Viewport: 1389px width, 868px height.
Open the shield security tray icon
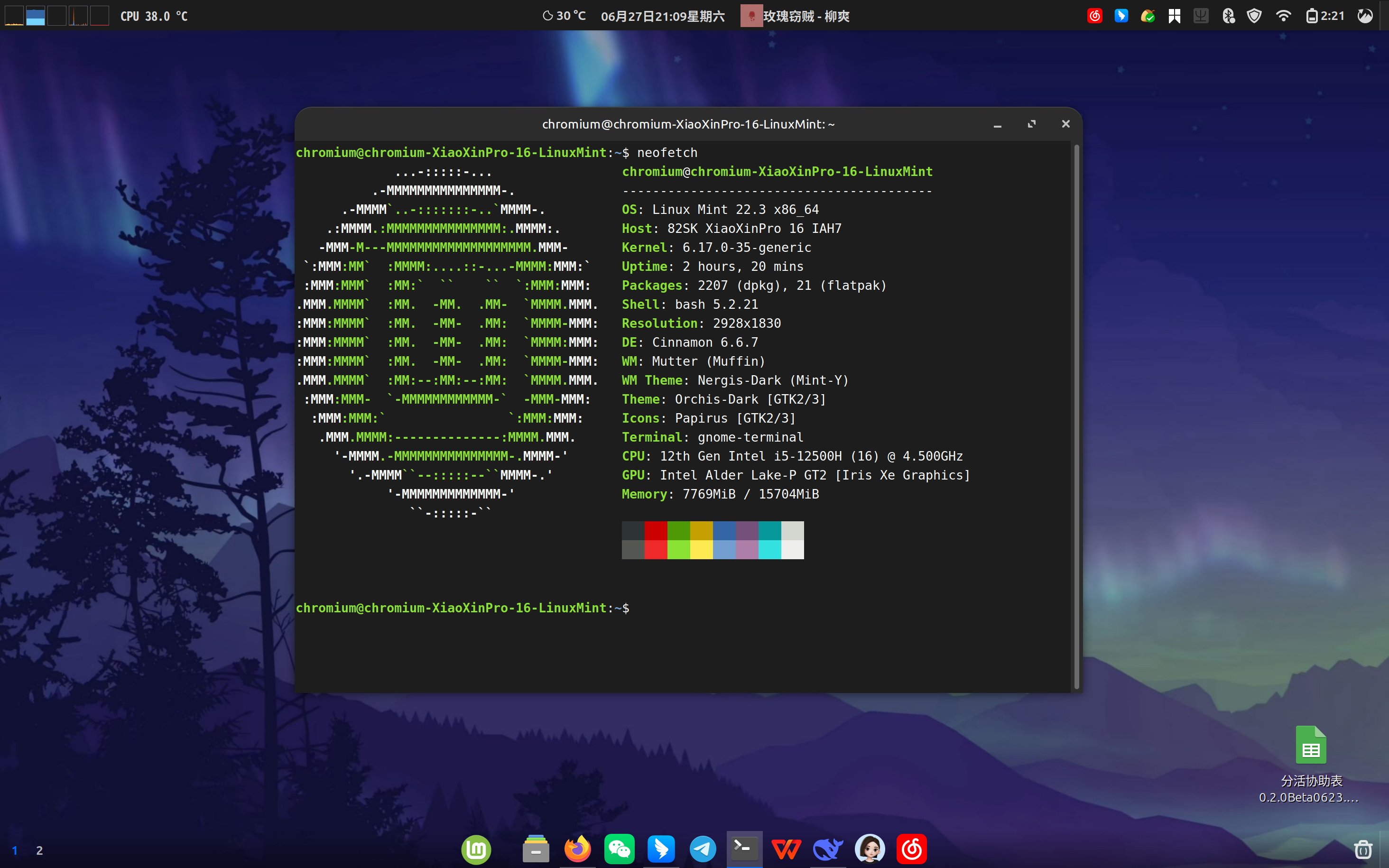[1254, 16]
